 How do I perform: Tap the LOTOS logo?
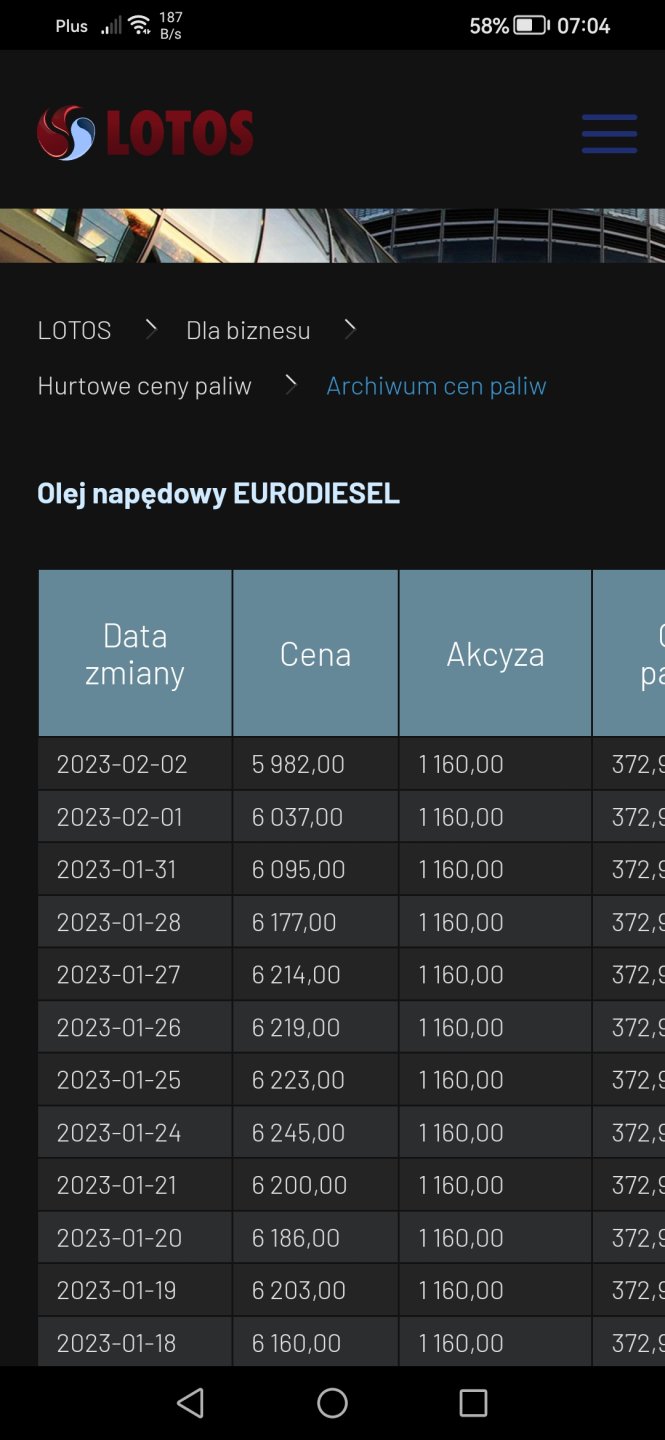pos(146,133)
